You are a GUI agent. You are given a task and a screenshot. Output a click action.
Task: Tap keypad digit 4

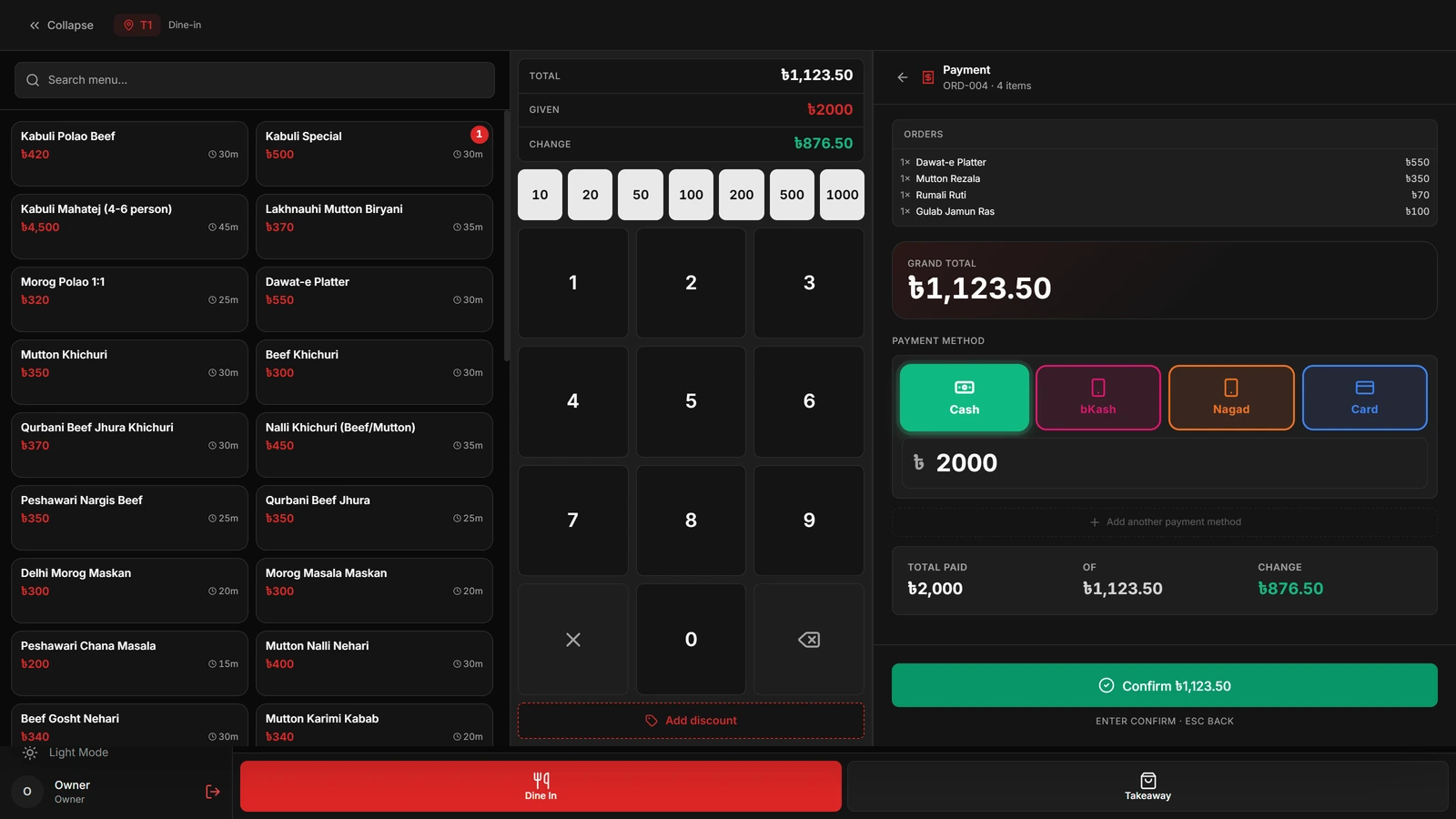pyautogui.click(x=573, y=401)
